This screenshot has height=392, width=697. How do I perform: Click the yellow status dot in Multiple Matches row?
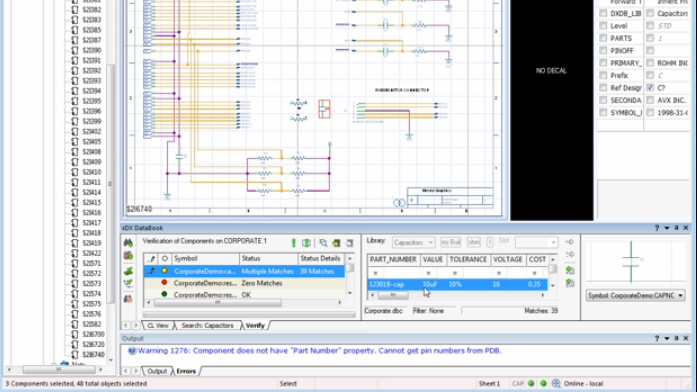click(164, 271)
